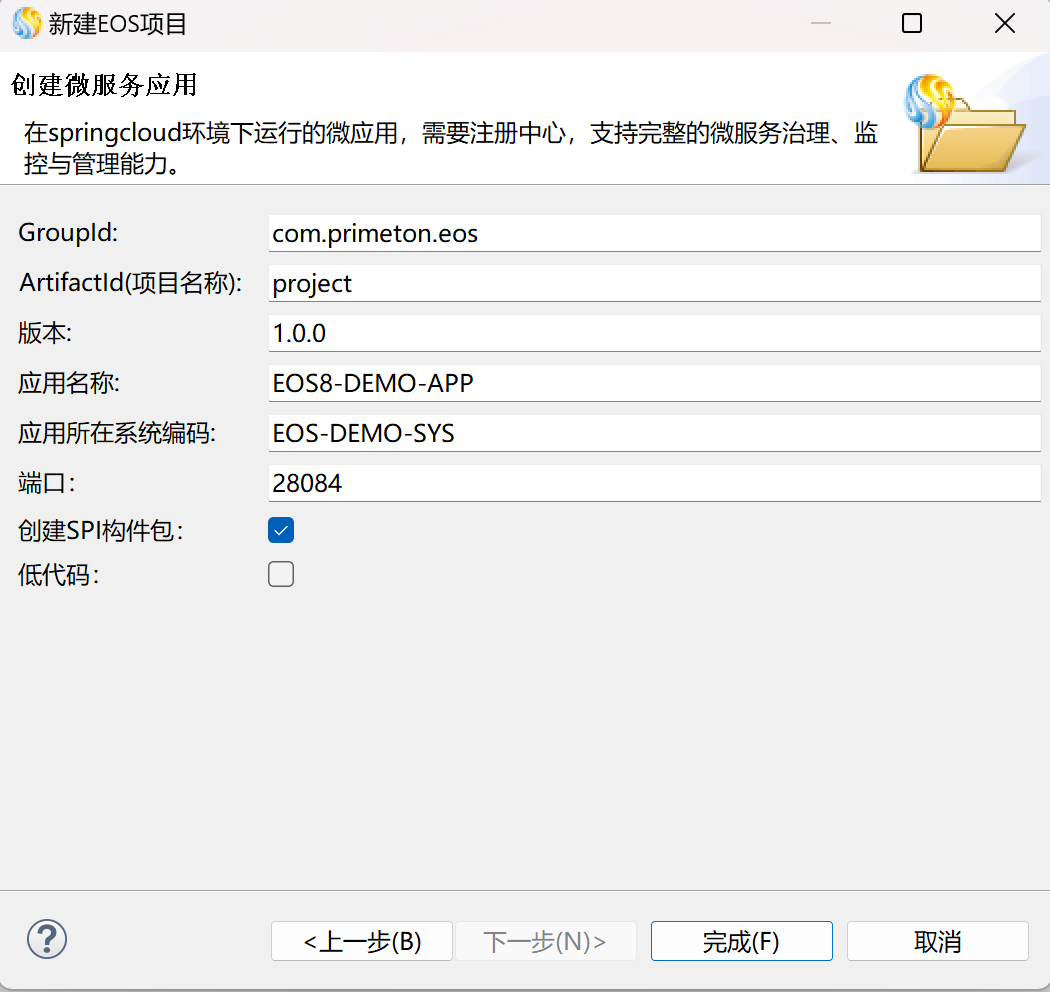Enable the 低代码 checkbox

(281, 574)
